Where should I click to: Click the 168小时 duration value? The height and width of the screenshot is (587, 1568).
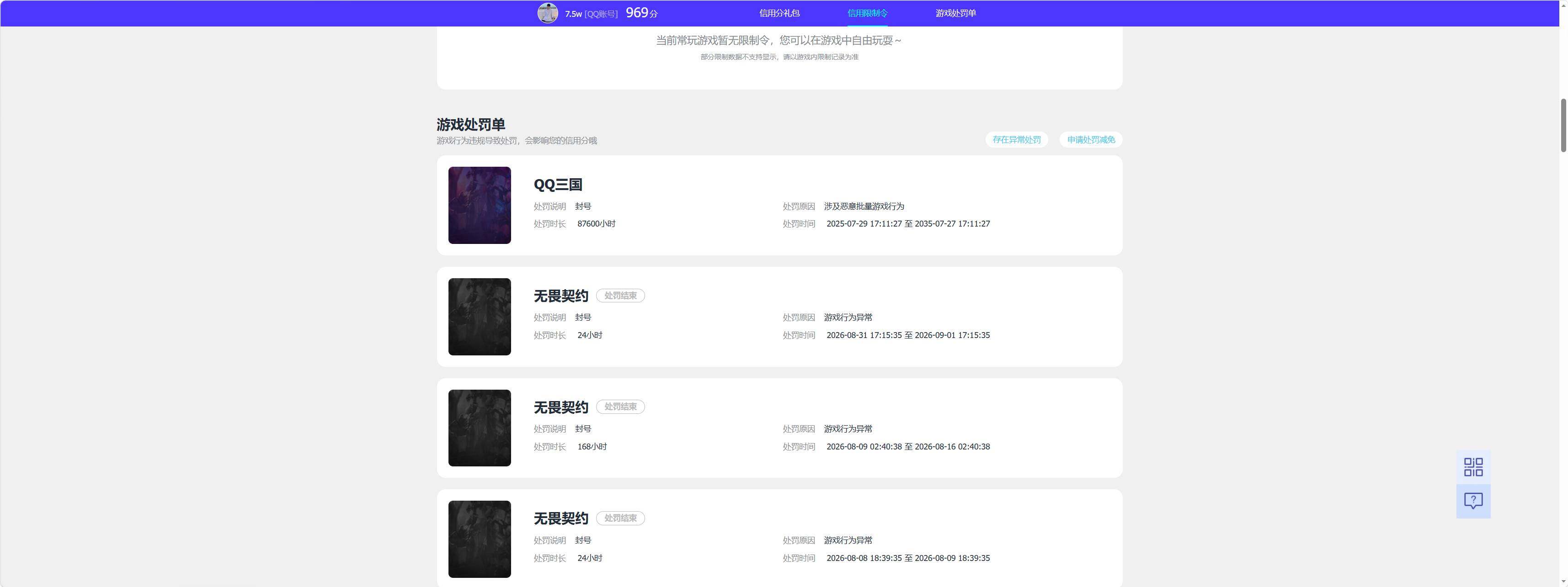(x=592, y=446)
